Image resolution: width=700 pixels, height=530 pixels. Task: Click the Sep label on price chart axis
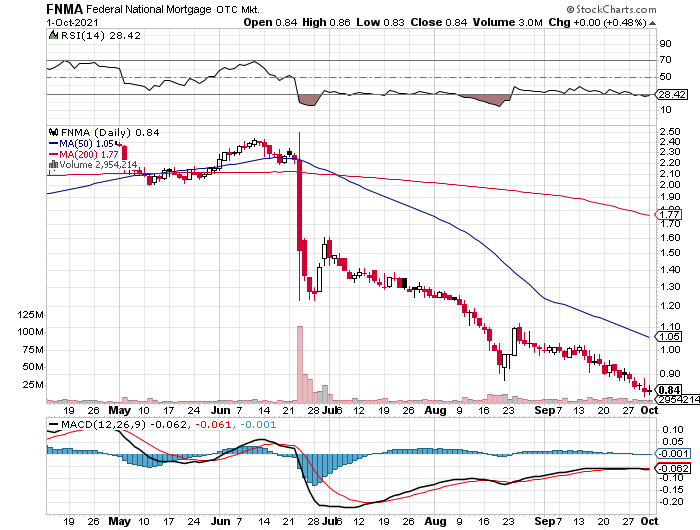click(x=545, y=410)
